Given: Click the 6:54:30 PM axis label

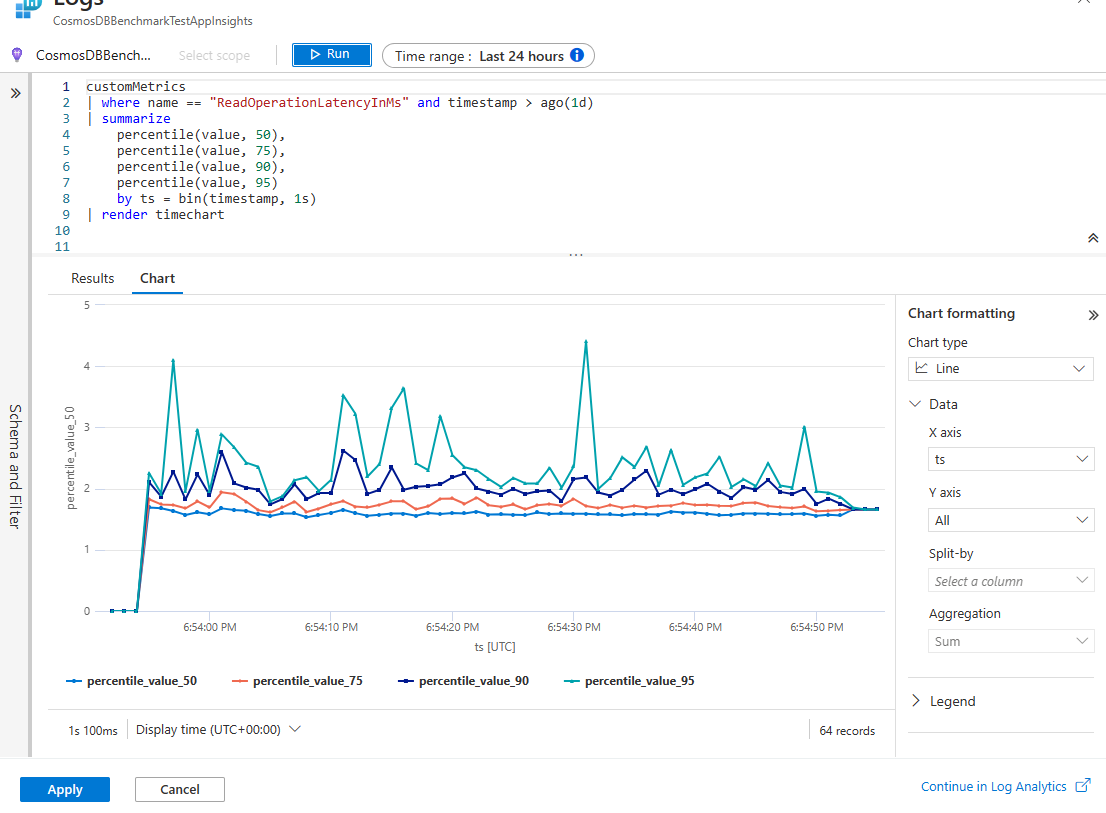Looking at the screenshot, I should (x=574, y=627).
